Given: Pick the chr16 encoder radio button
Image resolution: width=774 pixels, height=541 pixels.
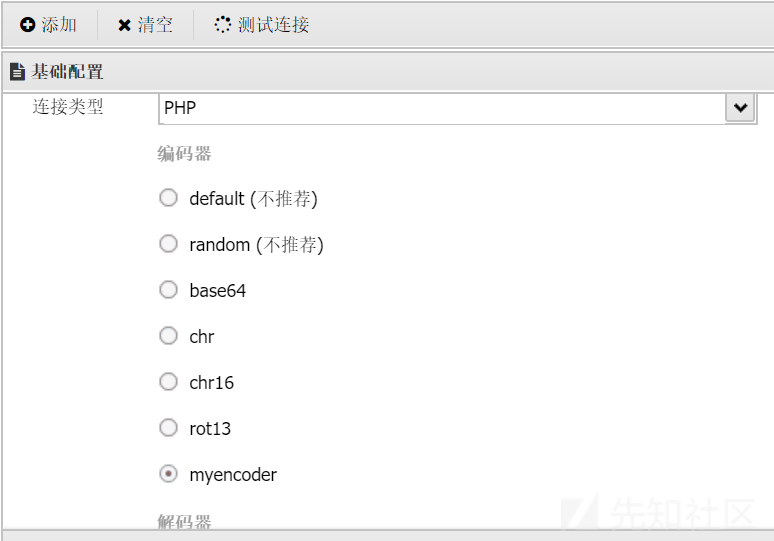Looking at the screenshot, I should [x=168, y=382].
